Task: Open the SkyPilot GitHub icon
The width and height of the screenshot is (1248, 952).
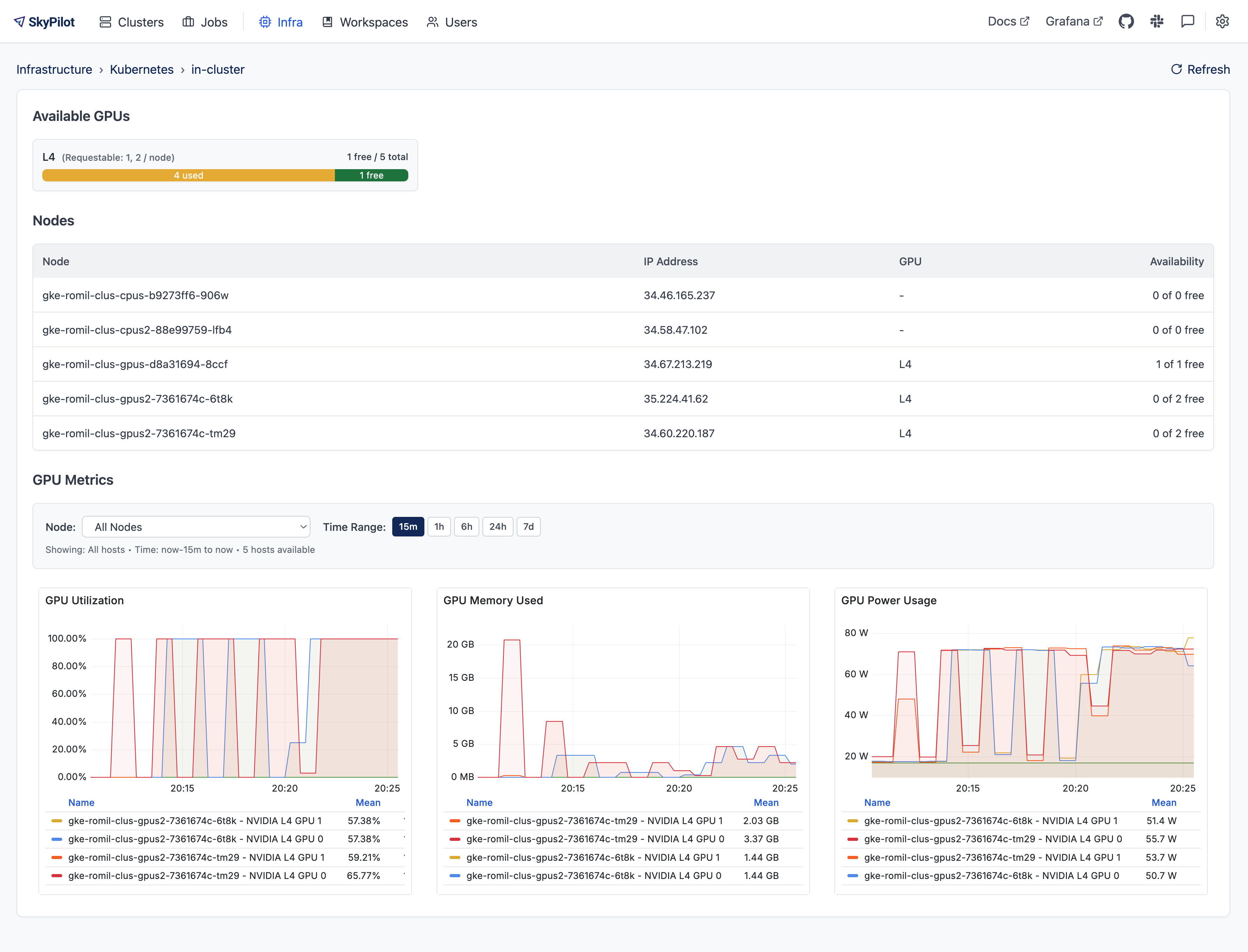Action: [1126, 21]
